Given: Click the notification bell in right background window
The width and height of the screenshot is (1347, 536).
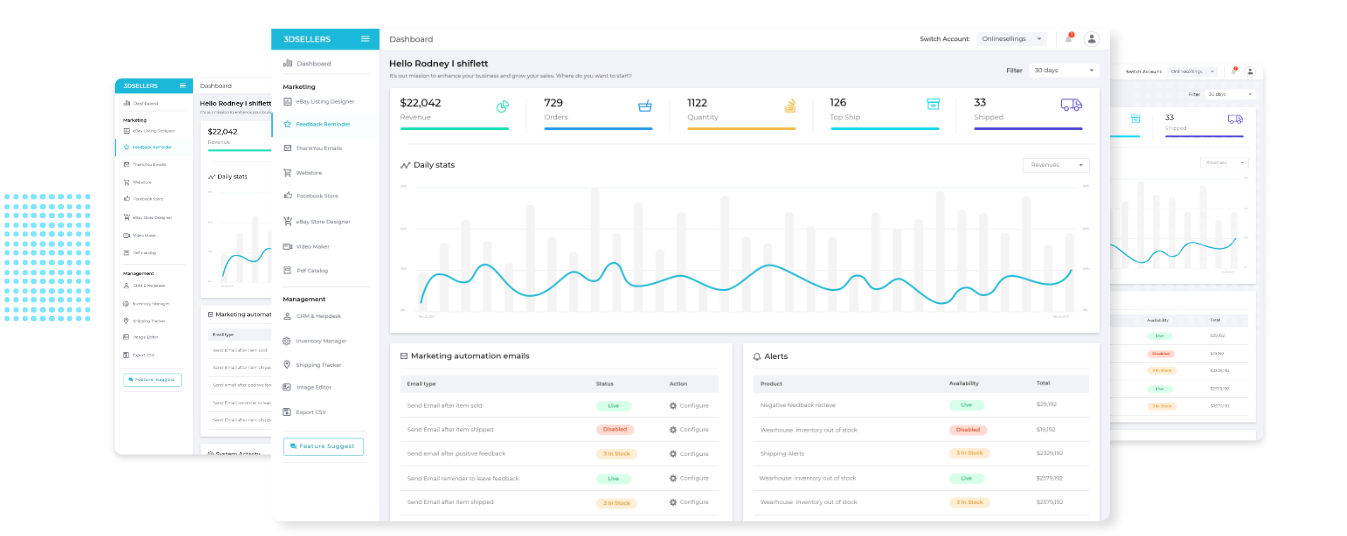Looking at the screenshot, I should 1234,71.
